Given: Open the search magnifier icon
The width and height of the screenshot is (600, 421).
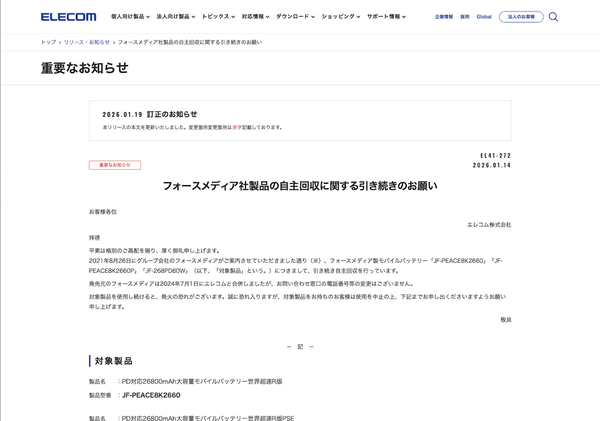Looking at the screenshot, I should click(x=553, y=17).
